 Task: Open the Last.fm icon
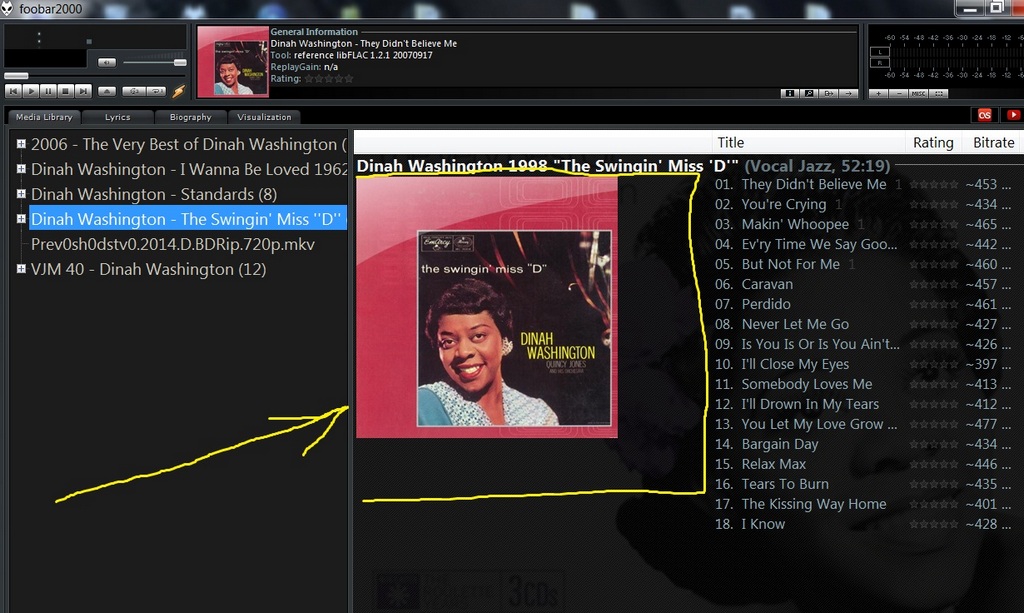click(985, 115)
